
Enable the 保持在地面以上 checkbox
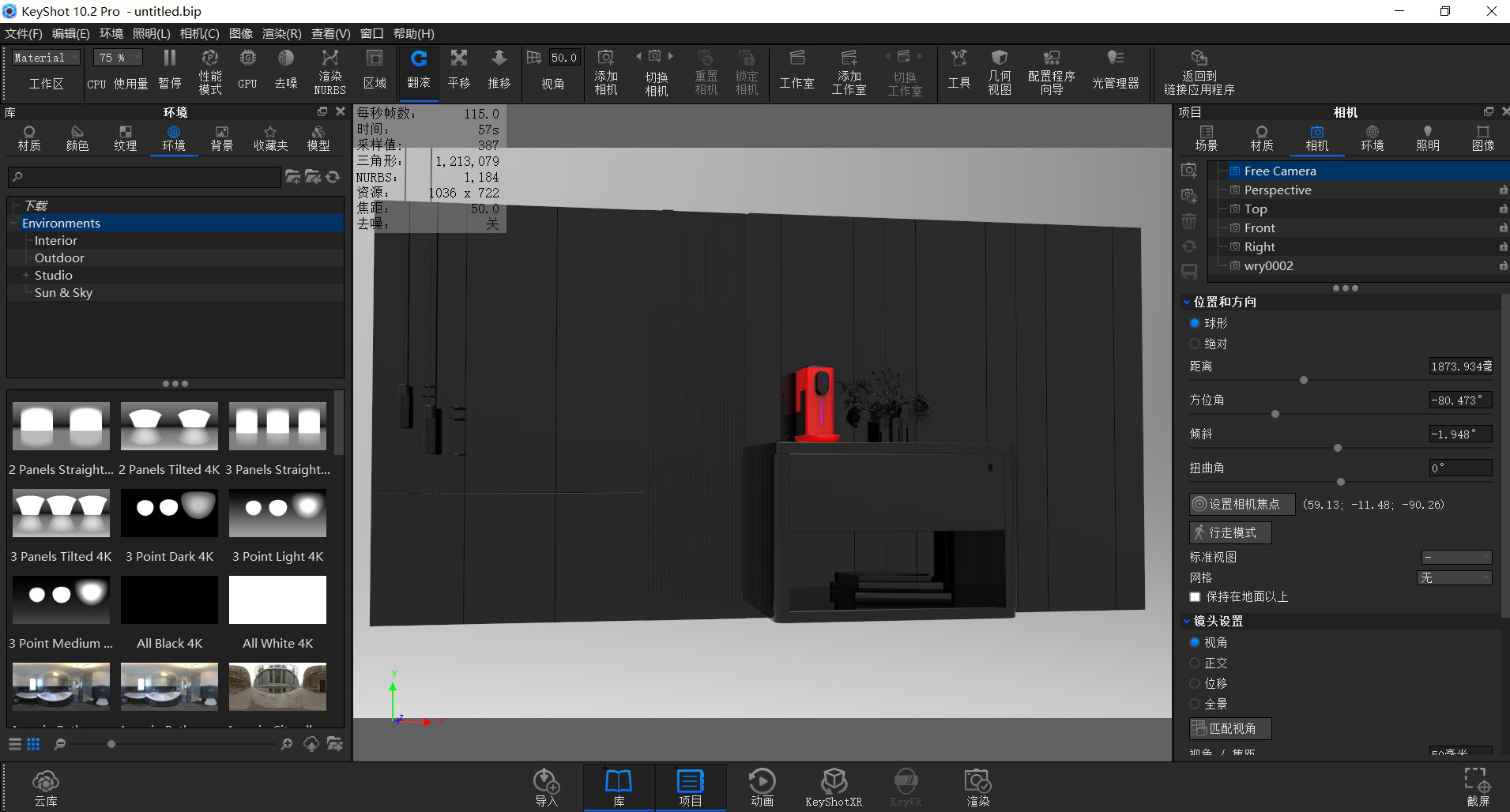[x=1196, y=597]
